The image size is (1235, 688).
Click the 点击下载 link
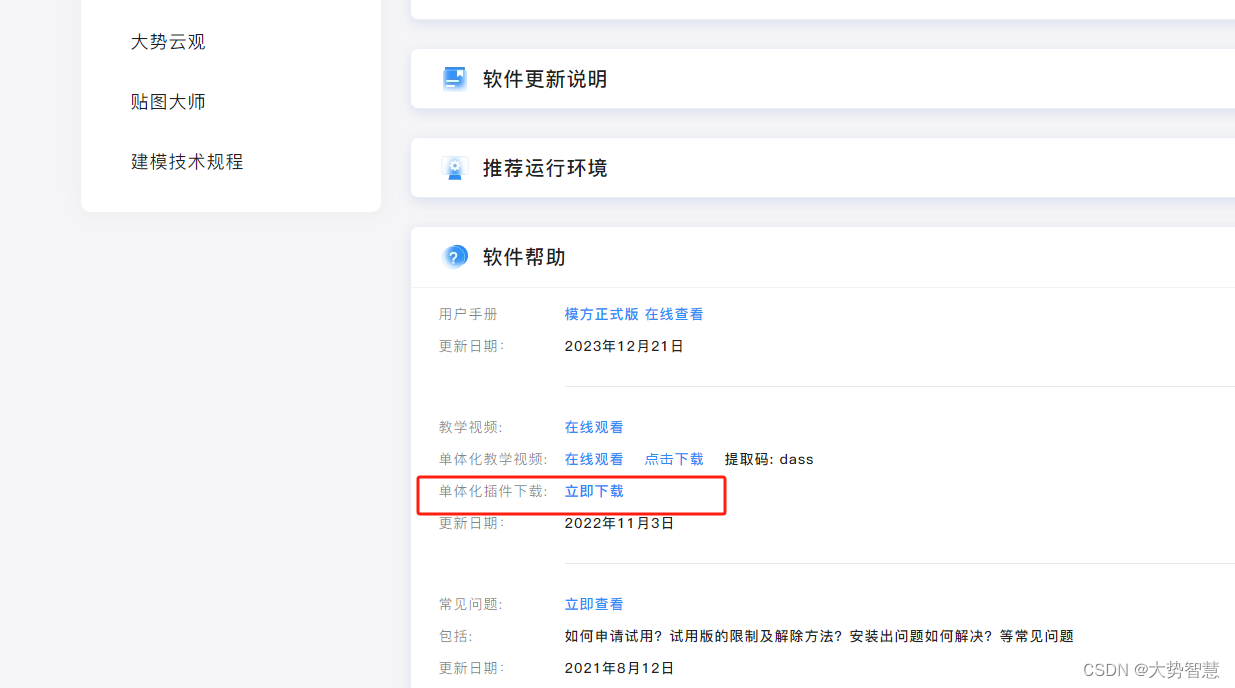[x=674, y=459]
